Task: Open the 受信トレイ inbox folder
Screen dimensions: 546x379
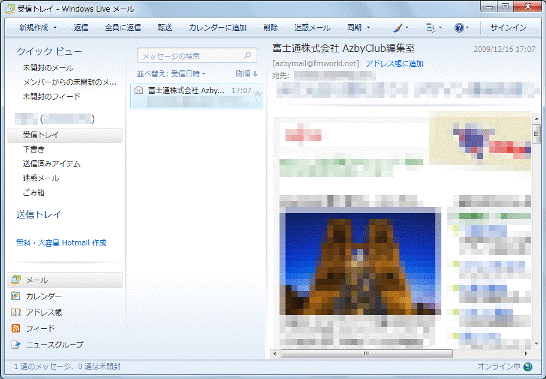Action: [x=65, y=135]
